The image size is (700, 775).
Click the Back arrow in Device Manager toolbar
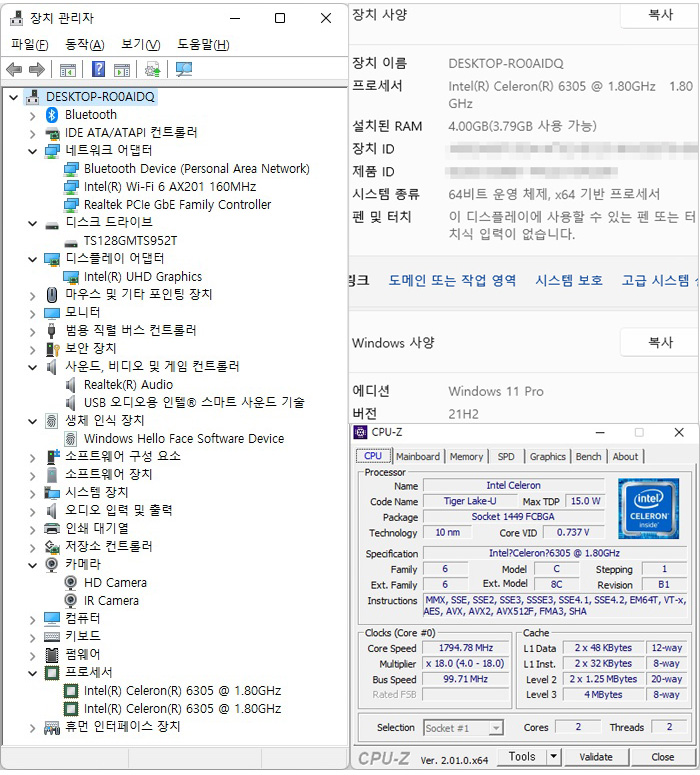click(14, 70)
